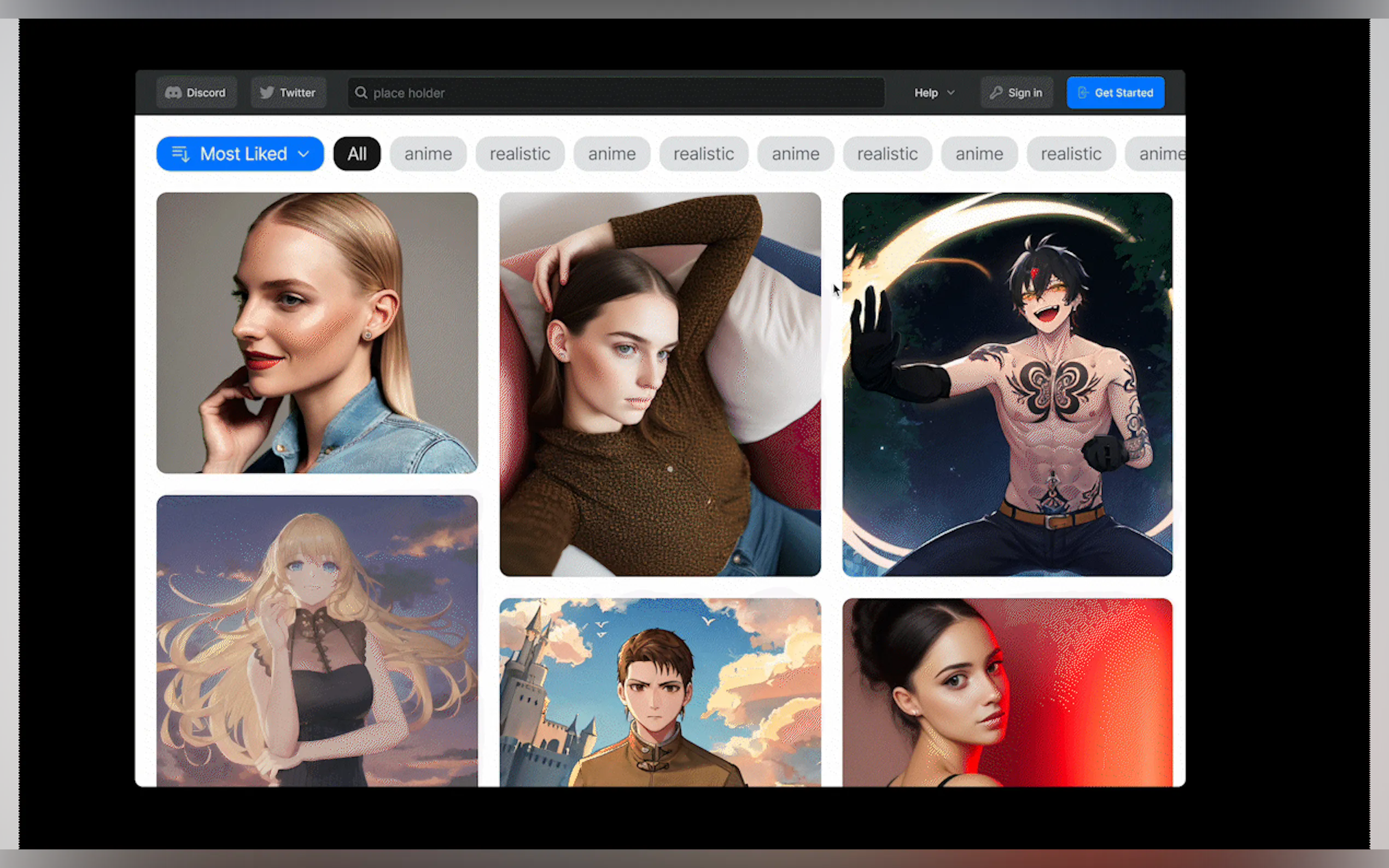
Task: Open the Most Liked sort dropdown
Action: (240, 154)
